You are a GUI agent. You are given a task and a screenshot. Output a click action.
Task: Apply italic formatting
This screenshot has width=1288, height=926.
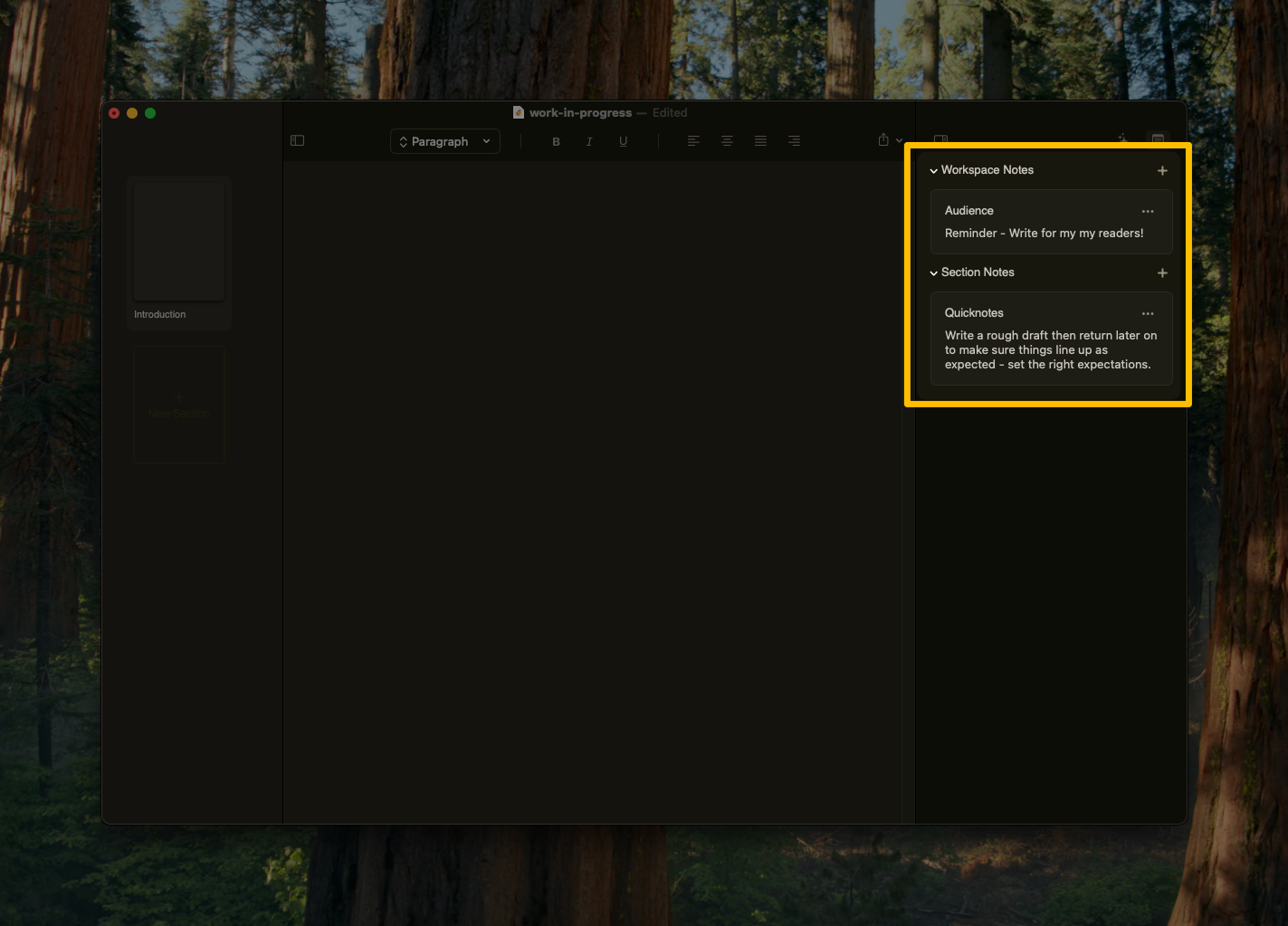point(589,141)
